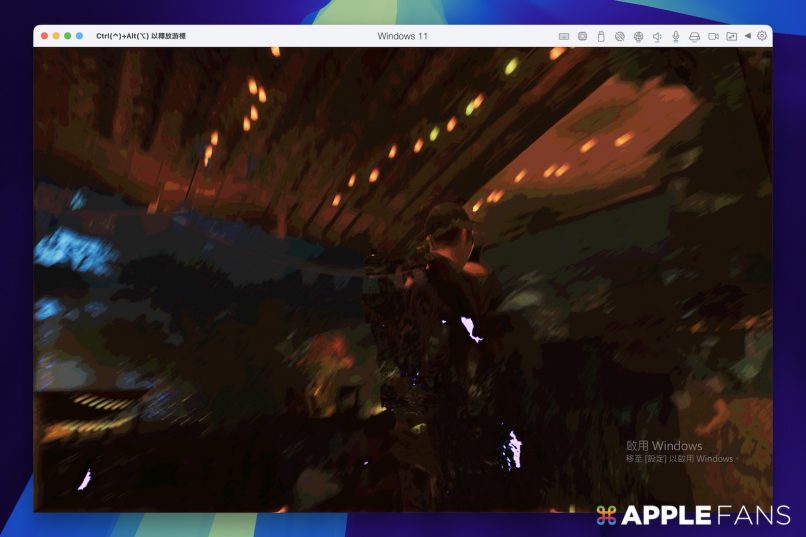
Task: Open the network globe icon
Action: [x=639, y=36]
